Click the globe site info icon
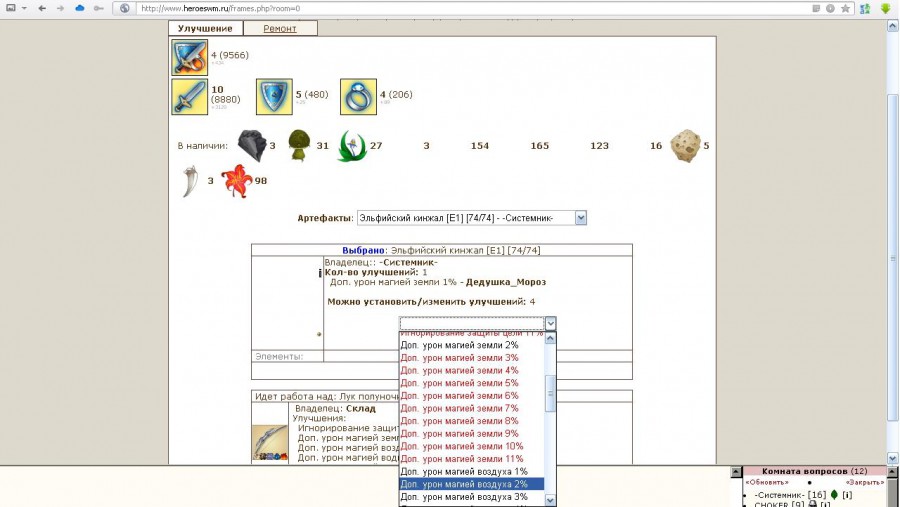Viewport: 900px width, 507px height. click(x=125, y=9)
